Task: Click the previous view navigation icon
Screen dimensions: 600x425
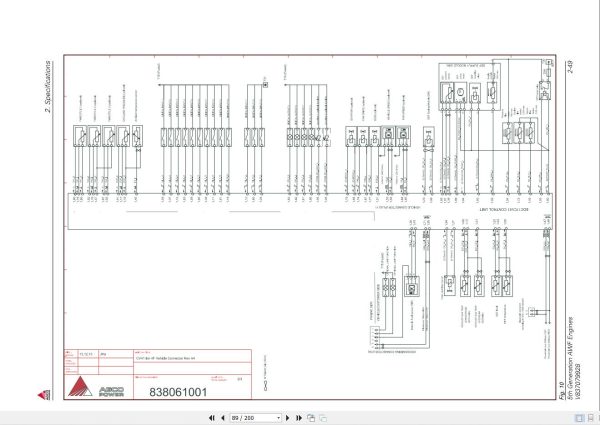Action: pos(311,418)
